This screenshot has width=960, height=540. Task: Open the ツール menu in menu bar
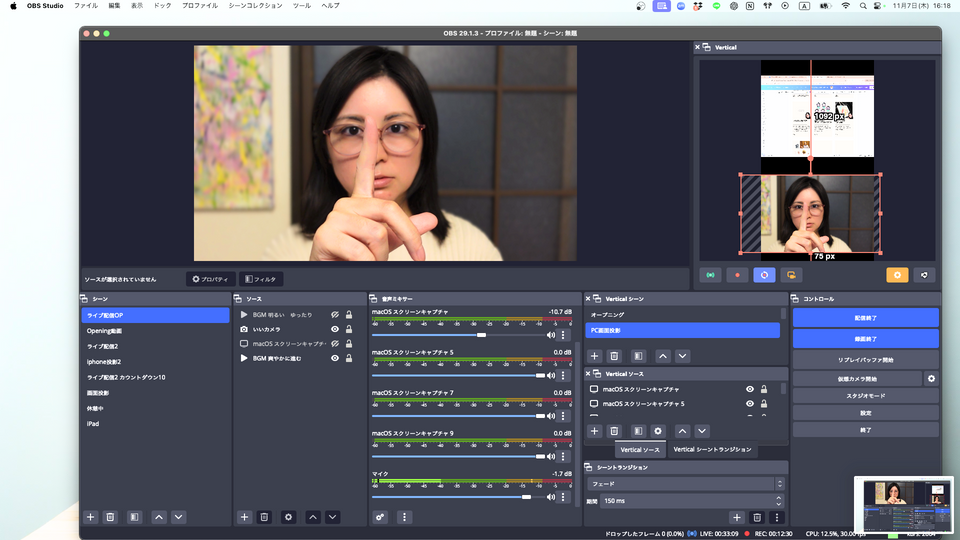[301, 6]
